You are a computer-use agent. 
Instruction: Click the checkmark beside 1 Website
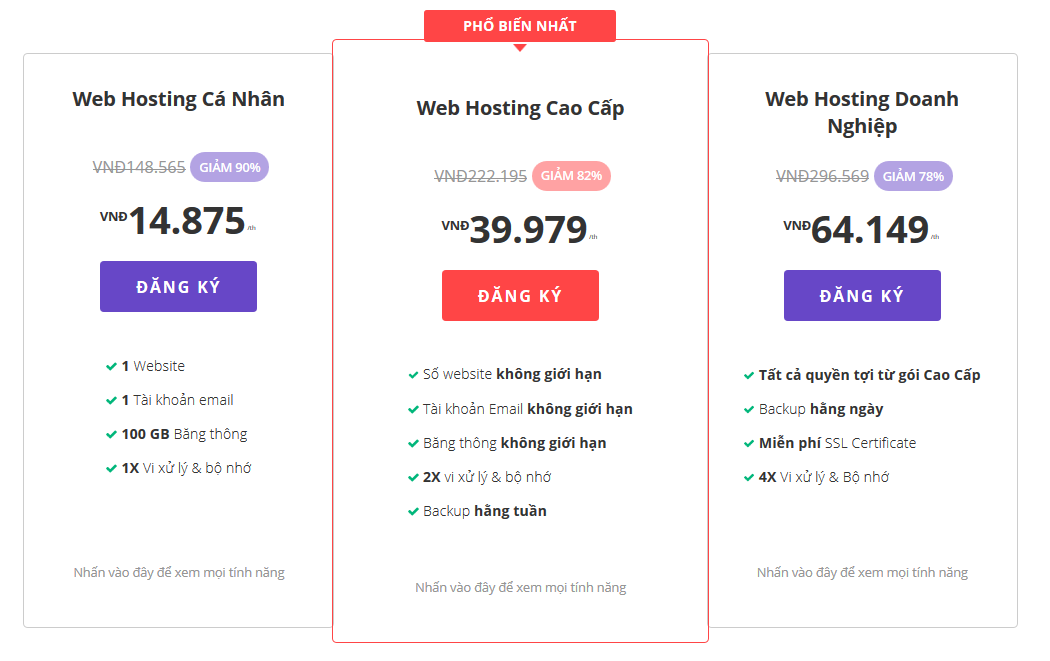[111, 367]
